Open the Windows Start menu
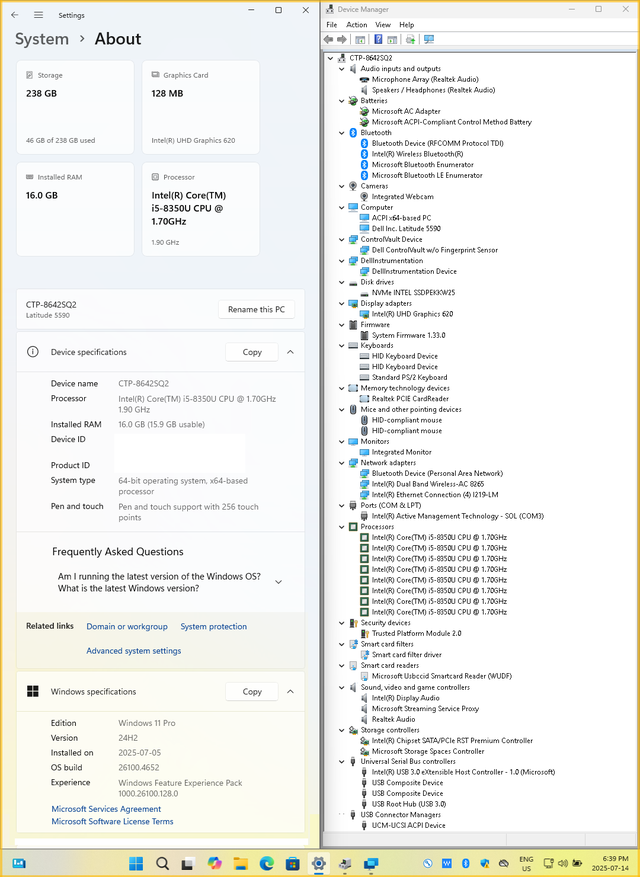The width and height of the screenshot is (640, 877). (136, 863)
